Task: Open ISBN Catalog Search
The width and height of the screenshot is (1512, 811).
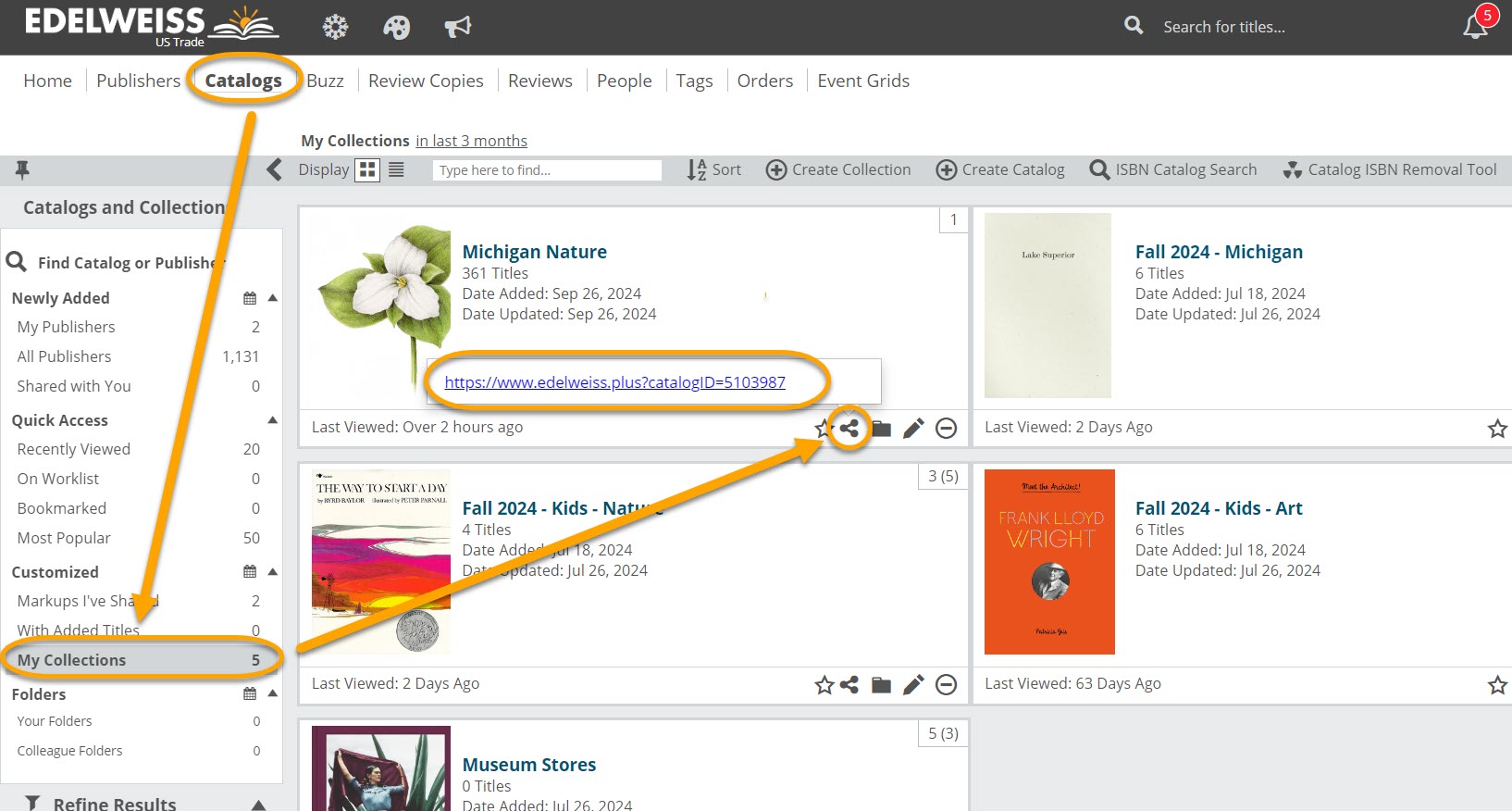Action: [x=1173, y=169]
